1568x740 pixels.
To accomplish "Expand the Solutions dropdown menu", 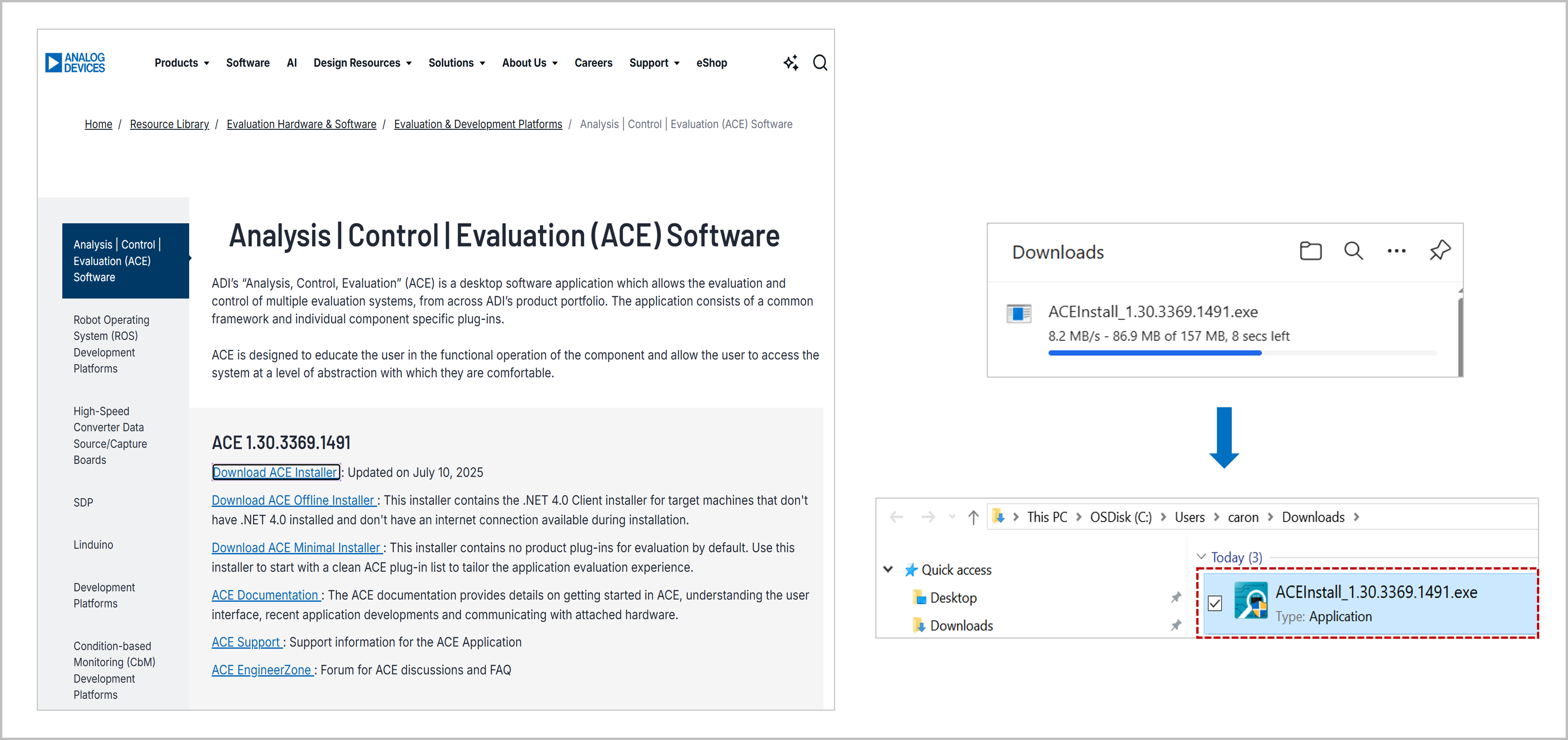I will (x=482, y=63).
